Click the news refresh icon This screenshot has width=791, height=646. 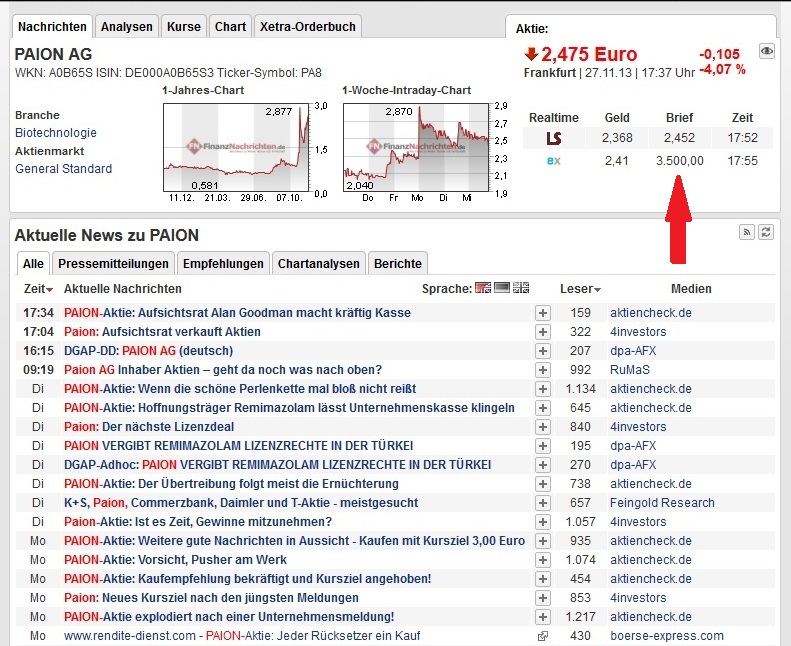[x=766, y=232]
